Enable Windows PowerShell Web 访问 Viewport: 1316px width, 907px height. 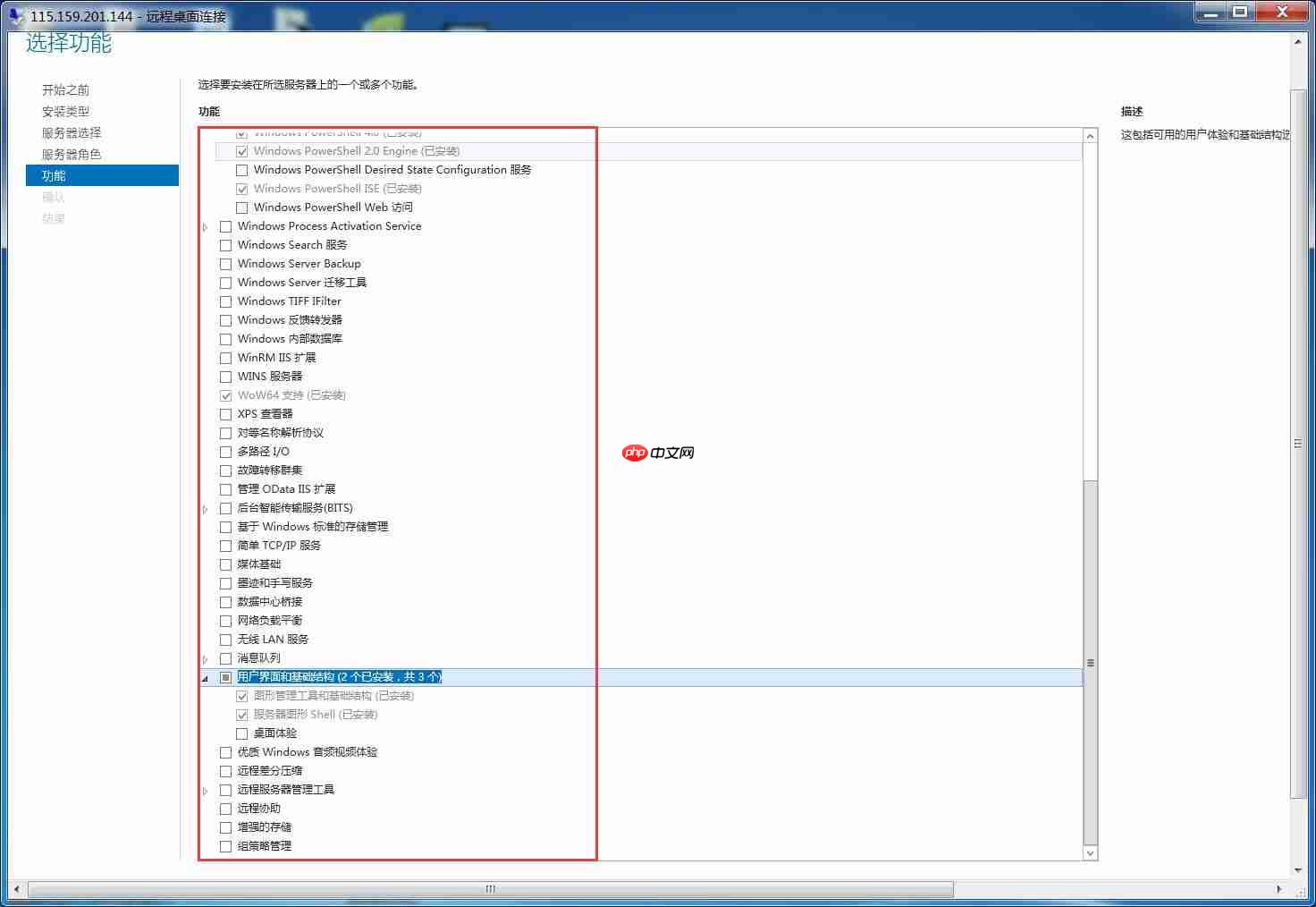pos(241,207)
